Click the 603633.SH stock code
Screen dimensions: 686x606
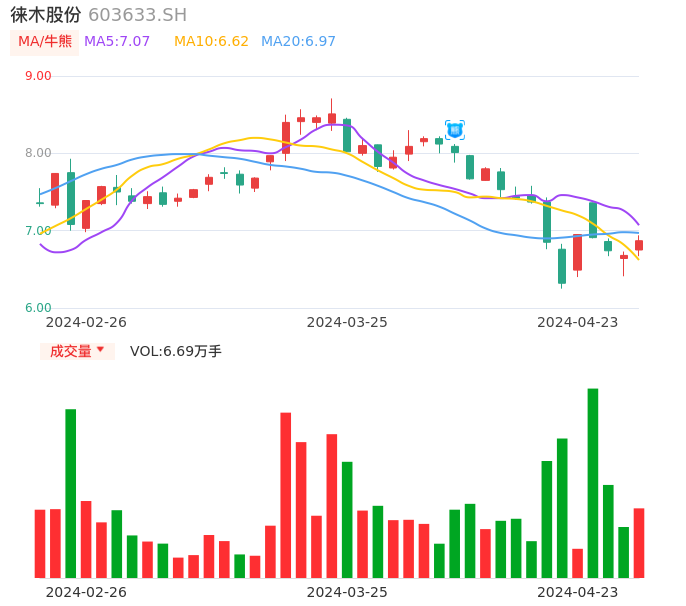137,15
